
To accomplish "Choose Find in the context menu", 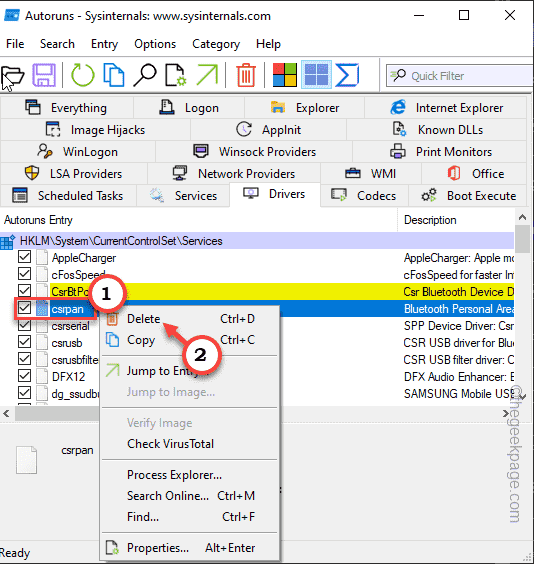I will pos(190,517).
